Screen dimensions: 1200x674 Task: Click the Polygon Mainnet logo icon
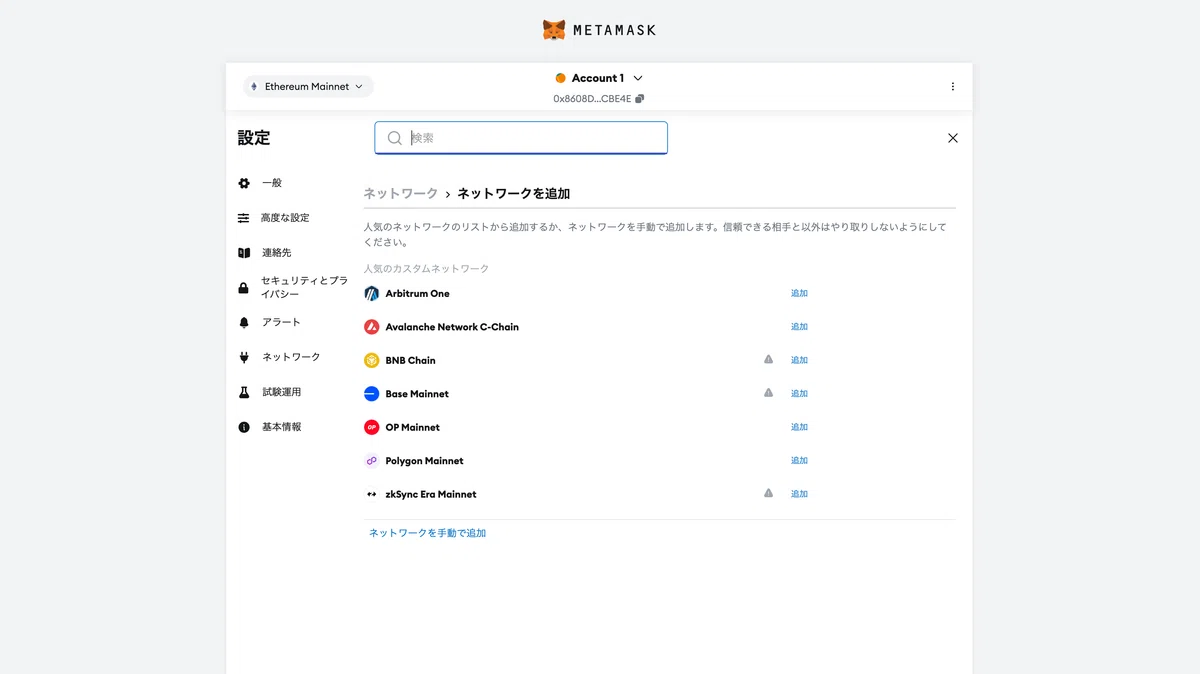click(372, 461)
